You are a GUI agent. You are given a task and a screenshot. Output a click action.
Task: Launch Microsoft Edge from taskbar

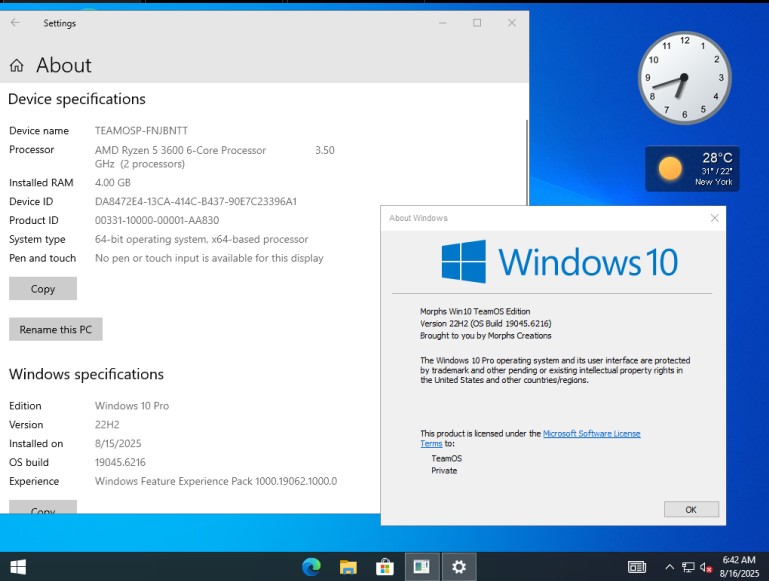[x=311, y=567]
